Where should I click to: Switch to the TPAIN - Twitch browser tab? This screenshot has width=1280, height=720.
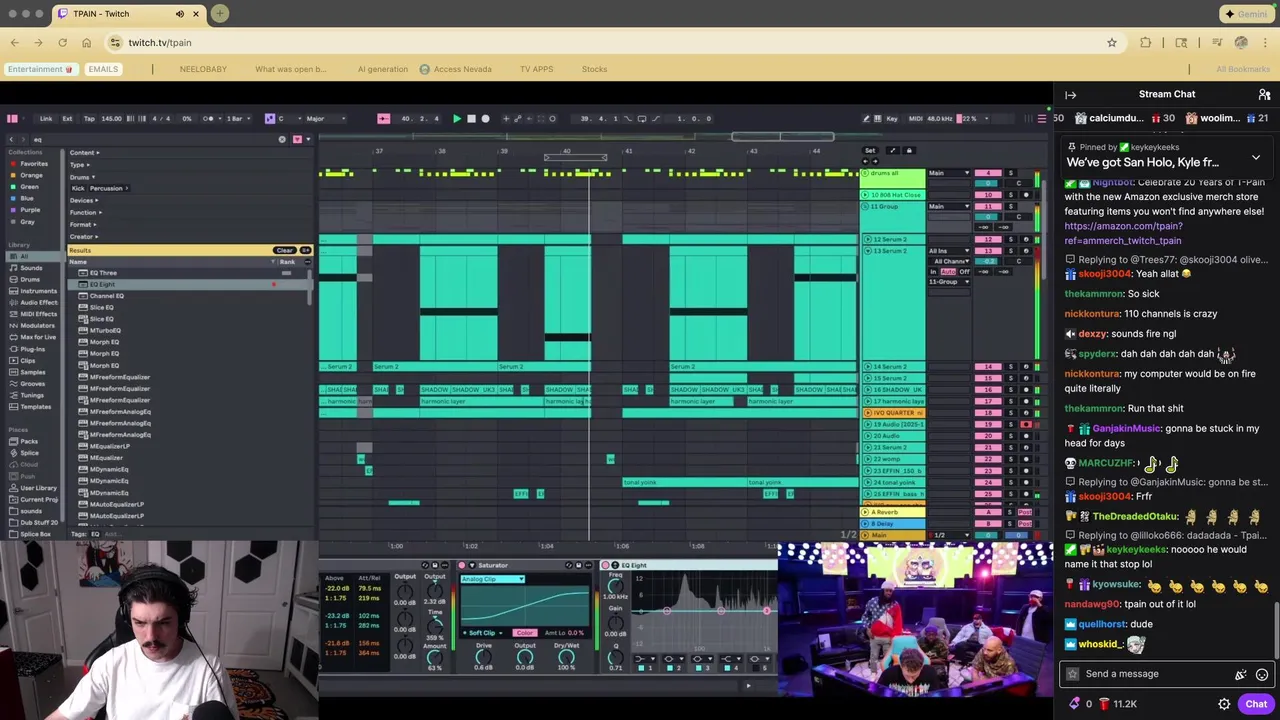coord(127,14)
